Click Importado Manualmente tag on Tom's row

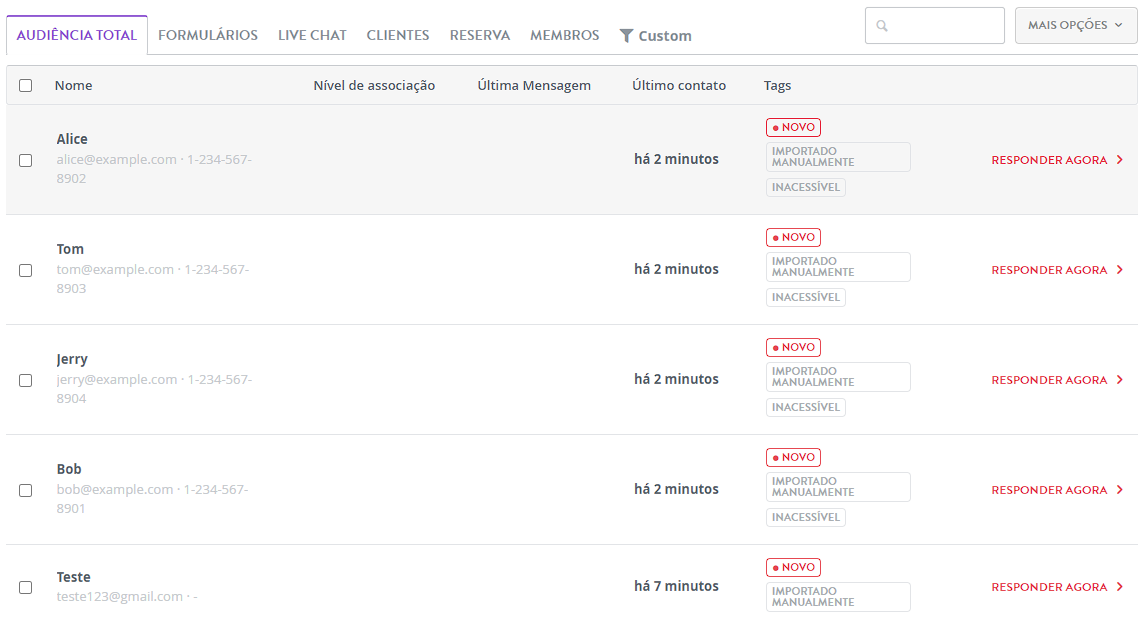point(838,267)
